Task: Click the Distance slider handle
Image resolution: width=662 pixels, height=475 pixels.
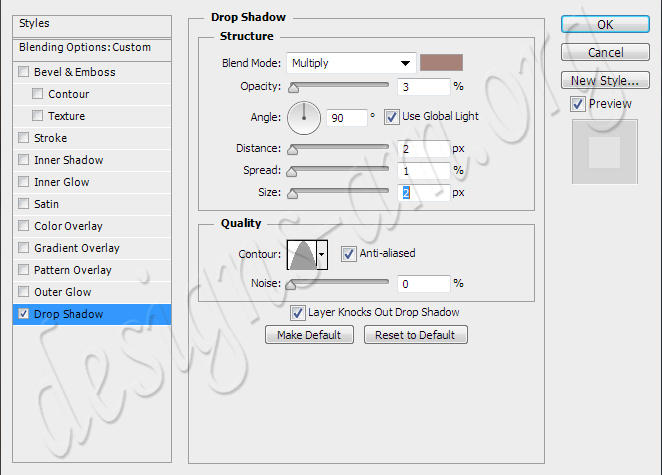Action: tap(292, 149)
